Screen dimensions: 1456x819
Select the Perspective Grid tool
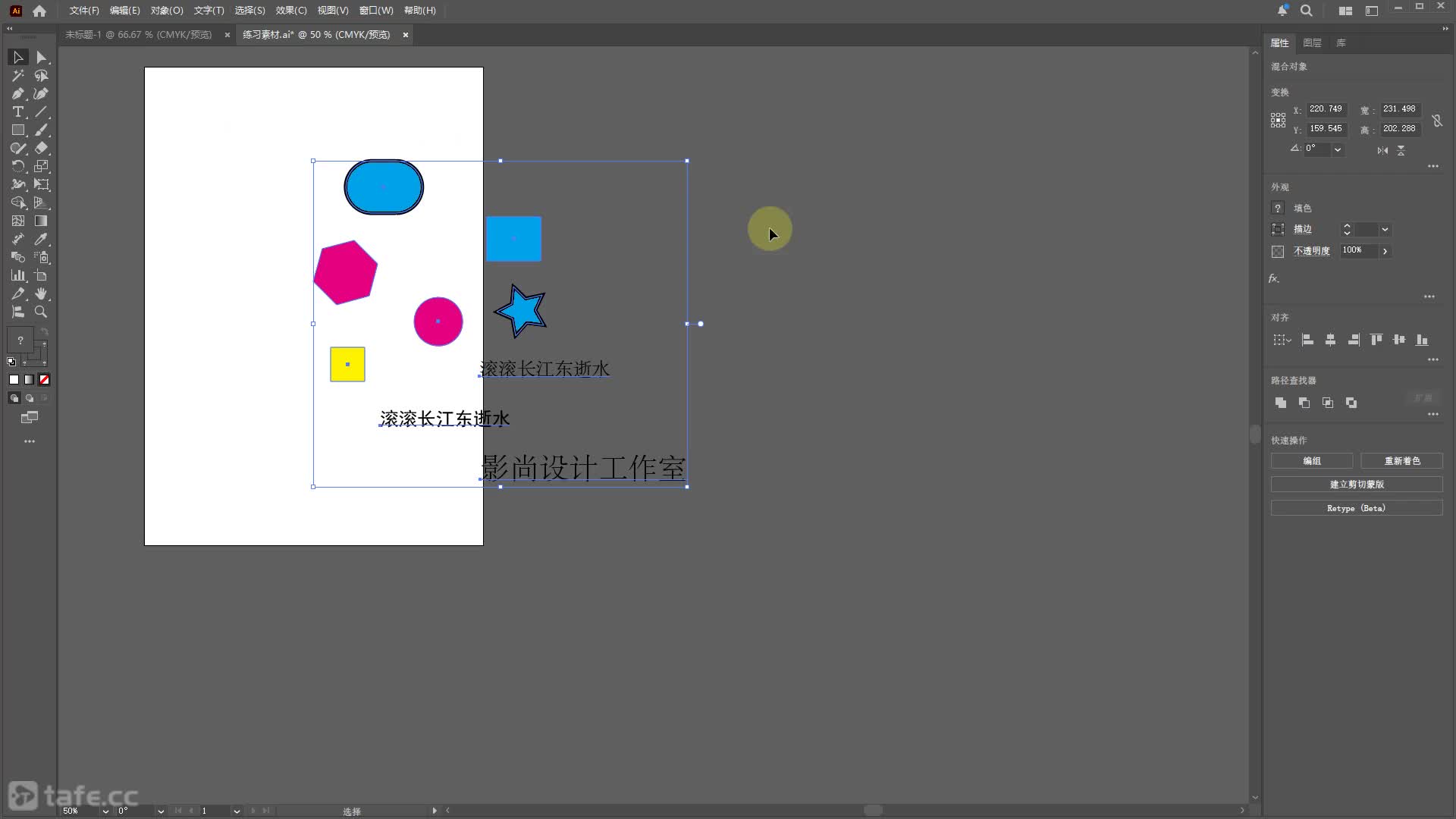pos(42,203)
